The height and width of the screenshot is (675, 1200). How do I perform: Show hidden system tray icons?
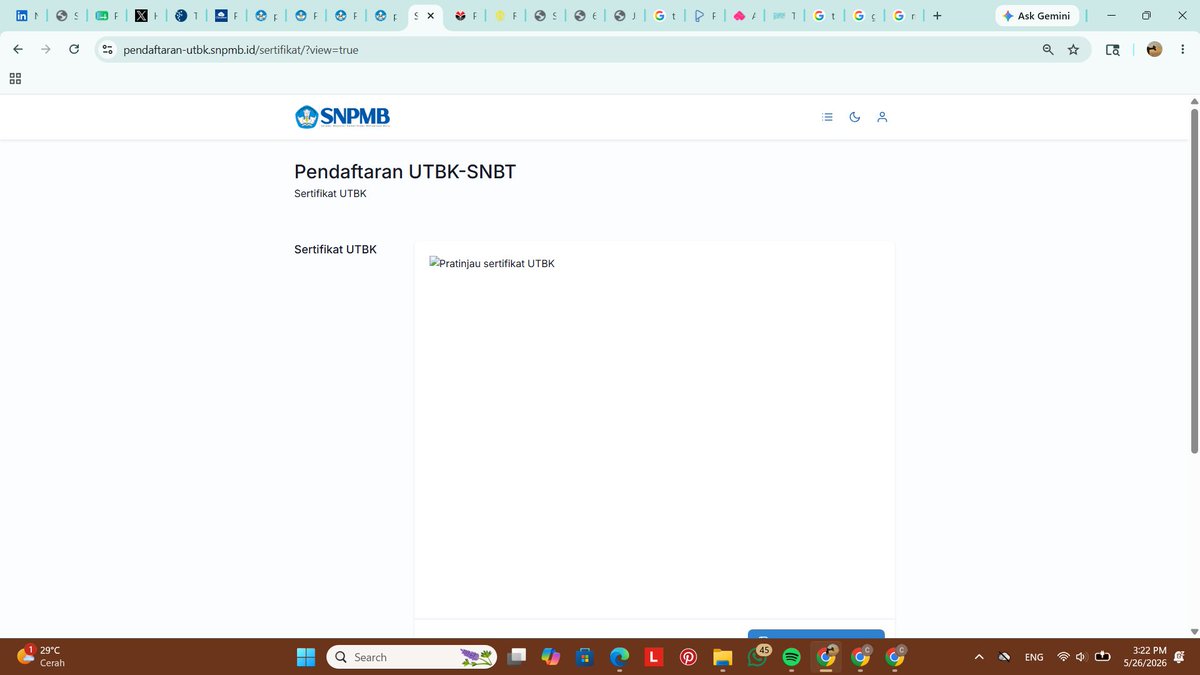pyautogui.click(x=979, y=657)
